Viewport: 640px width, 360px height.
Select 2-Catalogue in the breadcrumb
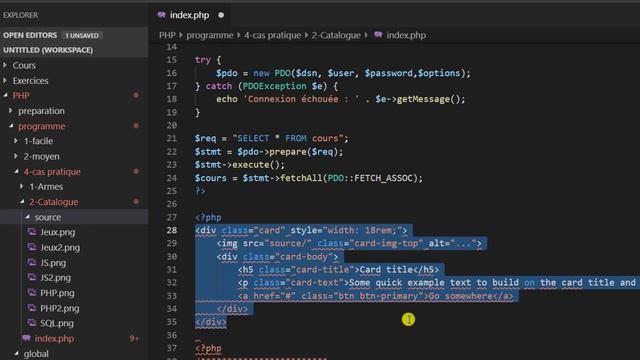tap(336, 36)
